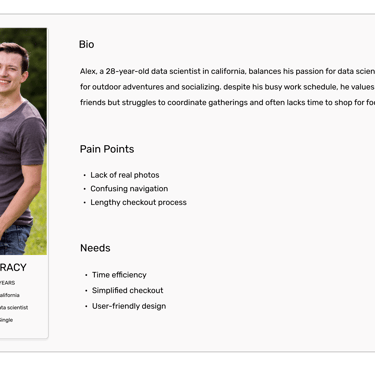Select the Bio heading
The image size is (375, 366).
point(87,44)
